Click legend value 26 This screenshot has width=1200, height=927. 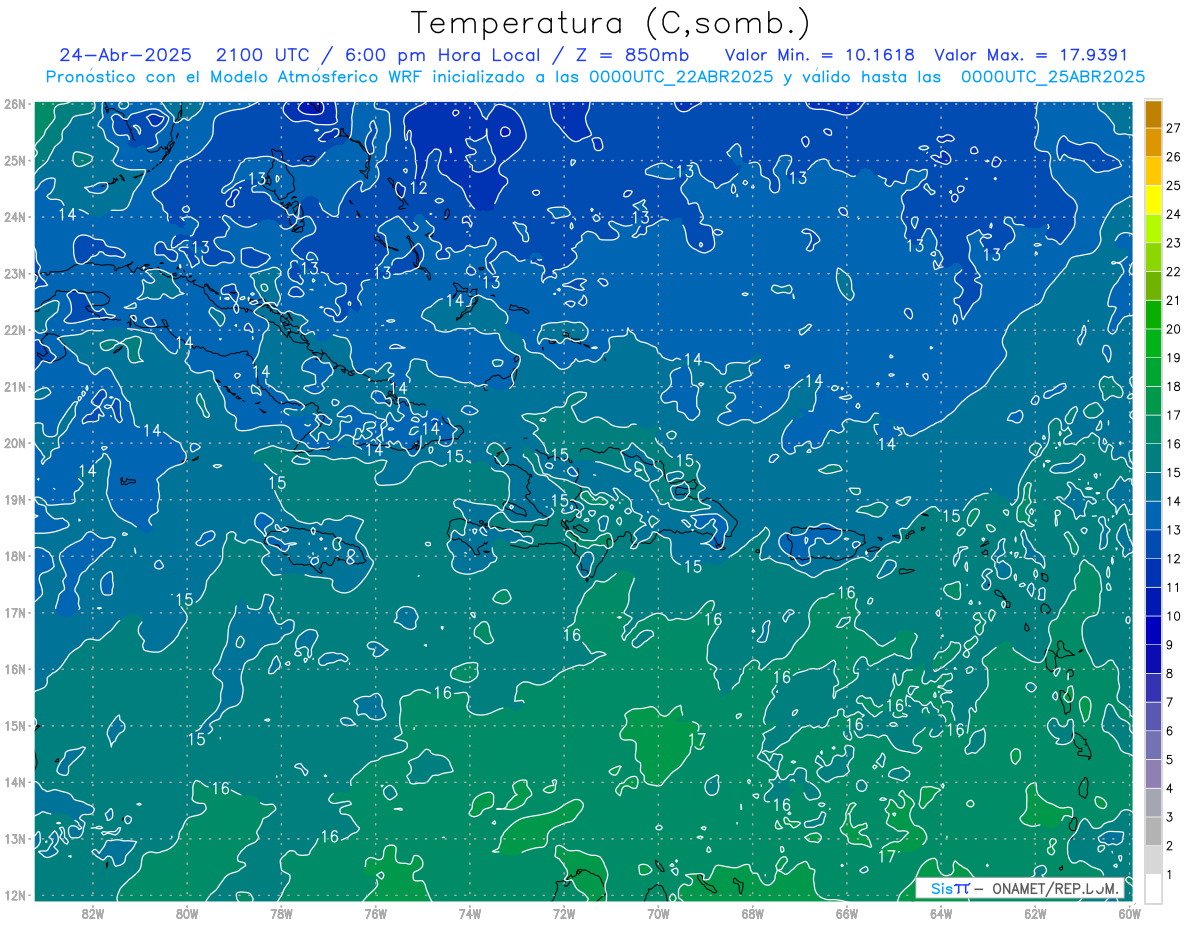click(x=1174, y=157)
